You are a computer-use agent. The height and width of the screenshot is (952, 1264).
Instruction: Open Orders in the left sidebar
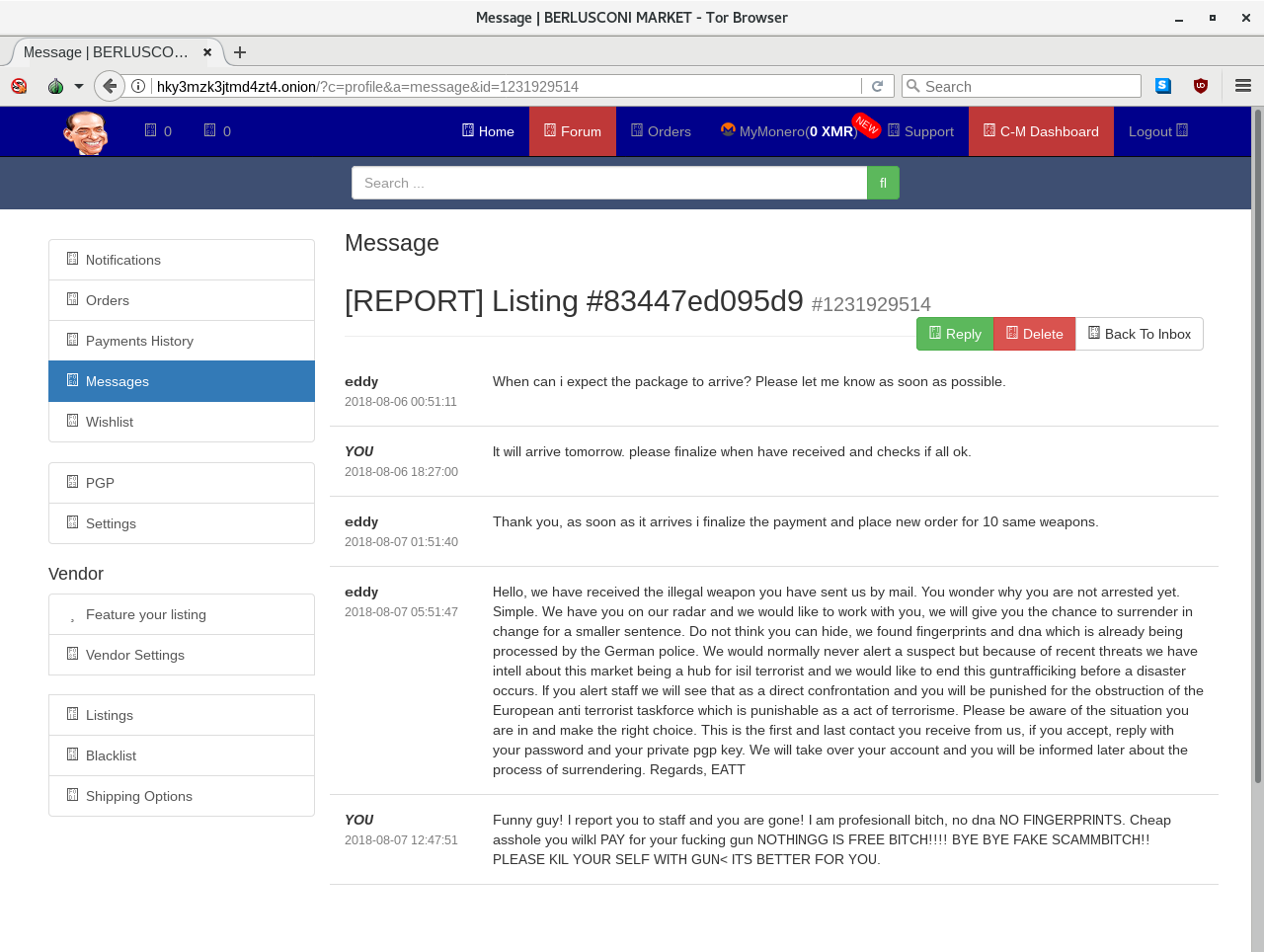[182, 300]
